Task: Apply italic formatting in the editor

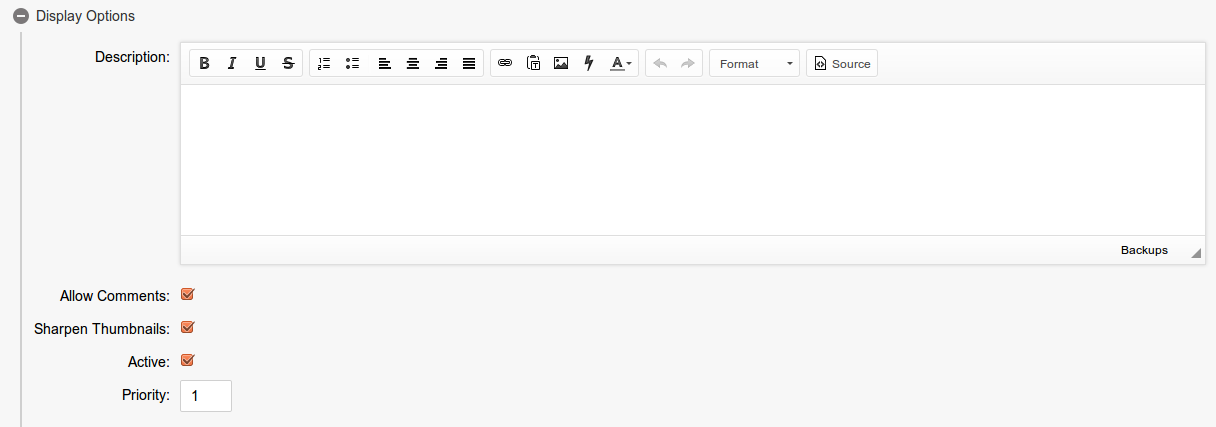Action: pos(232,64)
